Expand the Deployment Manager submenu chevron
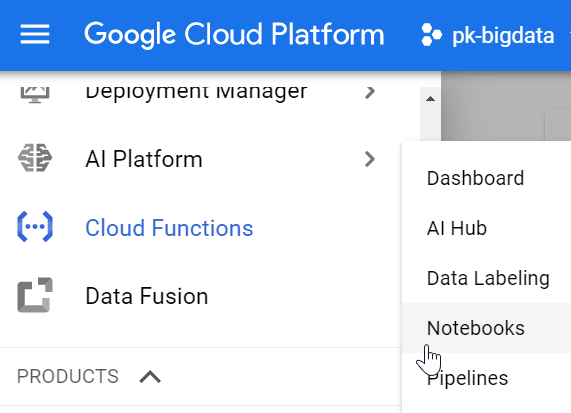Viewport: 571px width, 413px height. click(370, 92)
